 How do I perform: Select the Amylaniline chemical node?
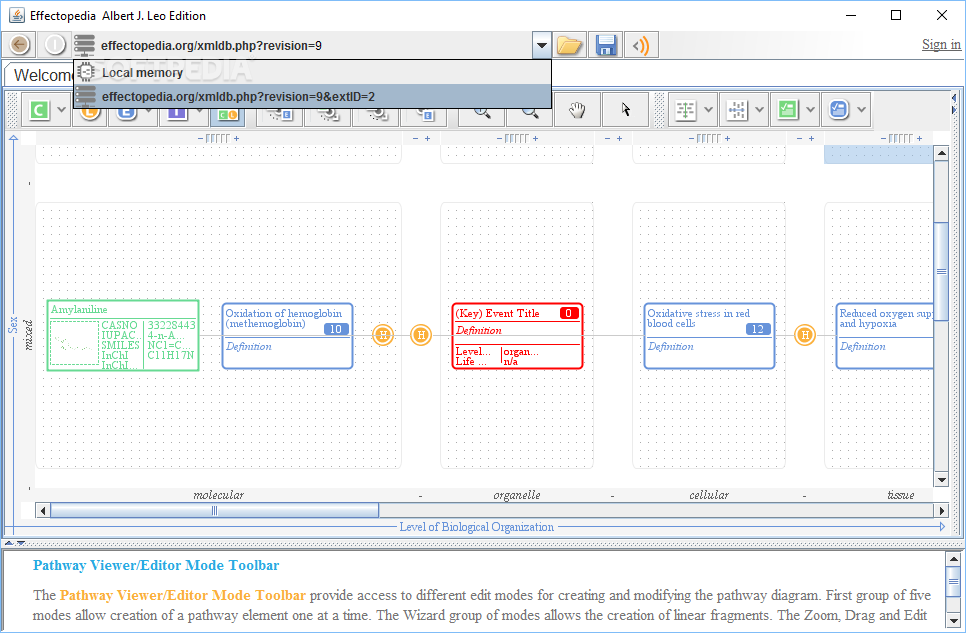[x=123, y=335]
